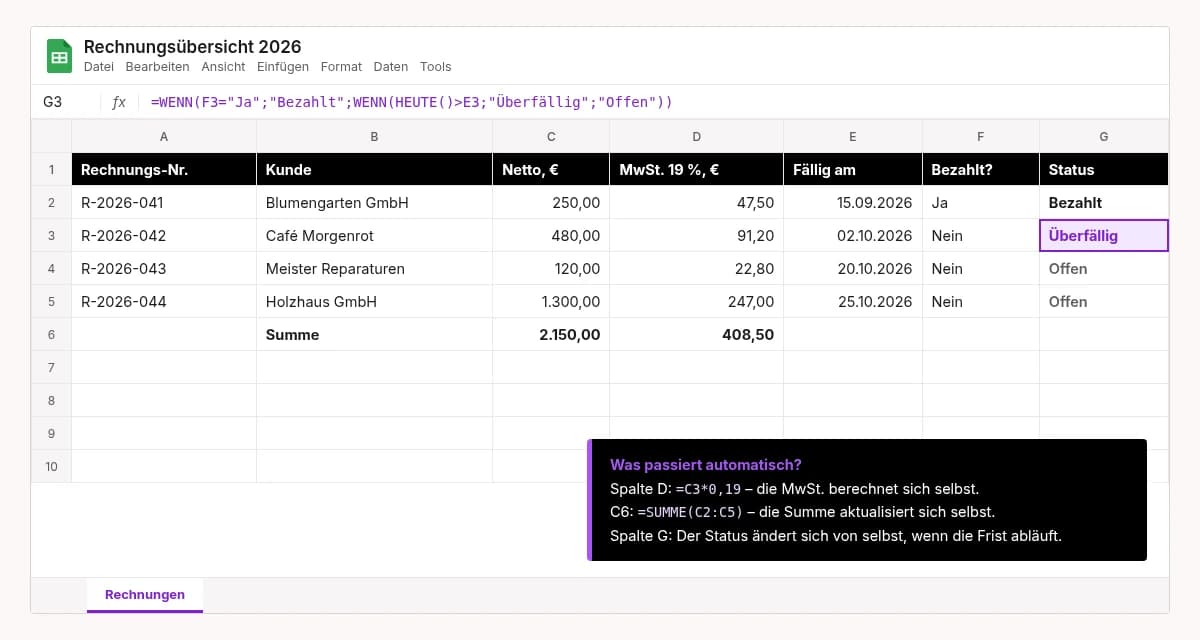The height and width of the screenshot is (640, 1200).
Task: Select the net amount 480,00 cell
Action: click(551, 236)
